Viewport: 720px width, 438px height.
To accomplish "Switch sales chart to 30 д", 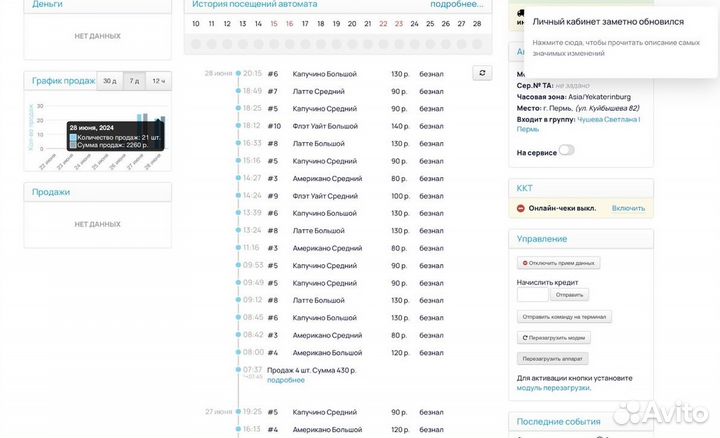I will [109, 80].
